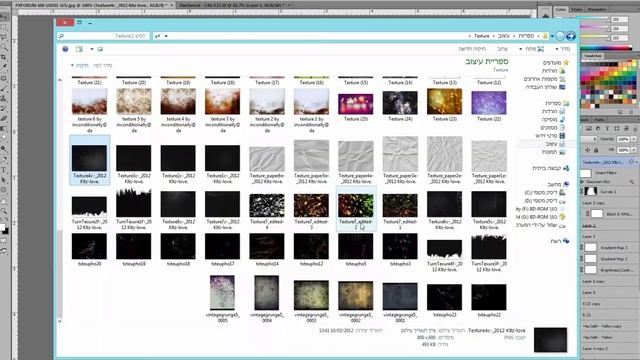Open the arrange by folder (תיקיה) dropdown
This screenshot has height=360, width=640.
click(x=79, y=65)
